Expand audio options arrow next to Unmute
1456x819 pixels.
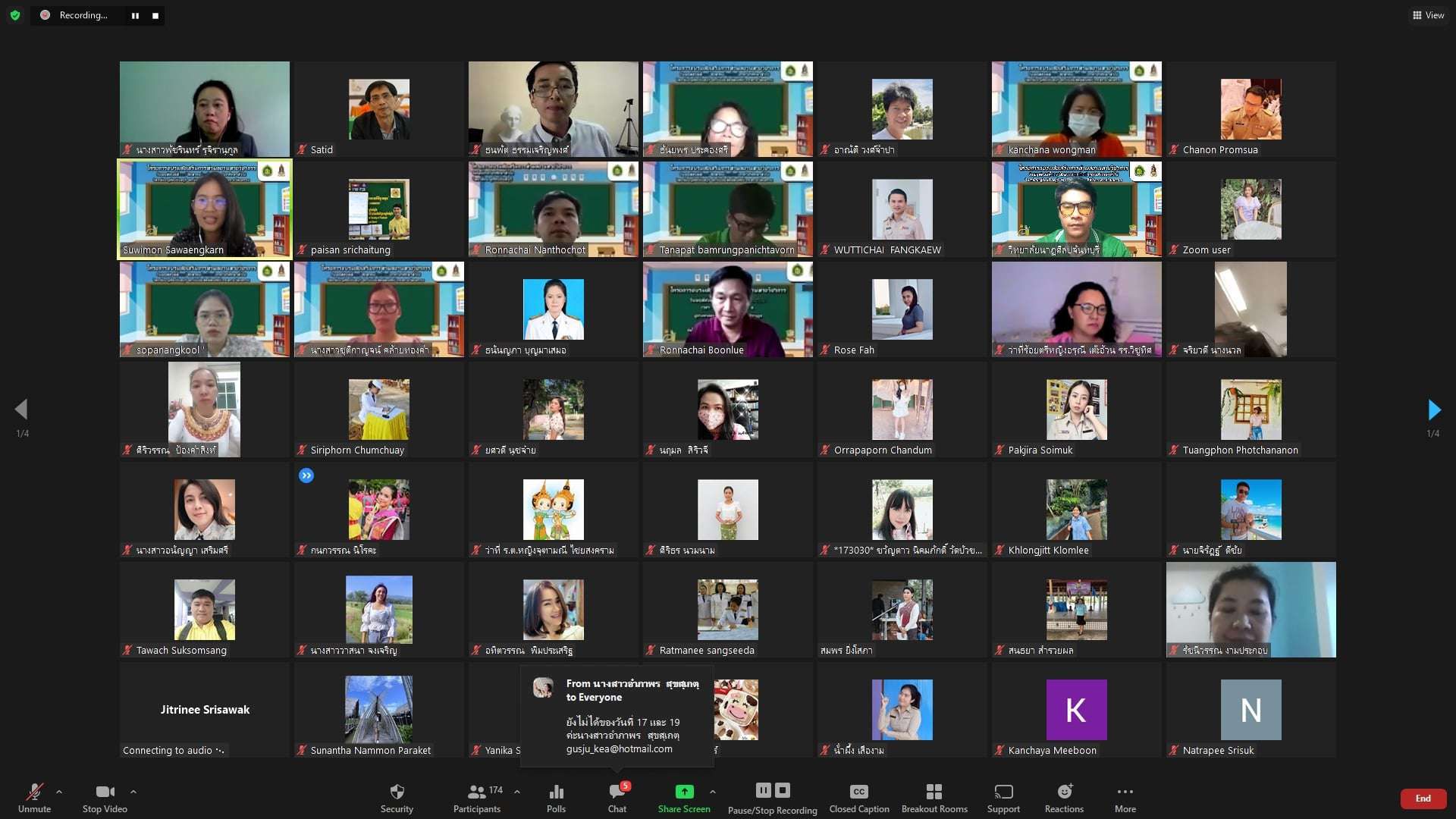pyautogui.click(x=59, y=792)
